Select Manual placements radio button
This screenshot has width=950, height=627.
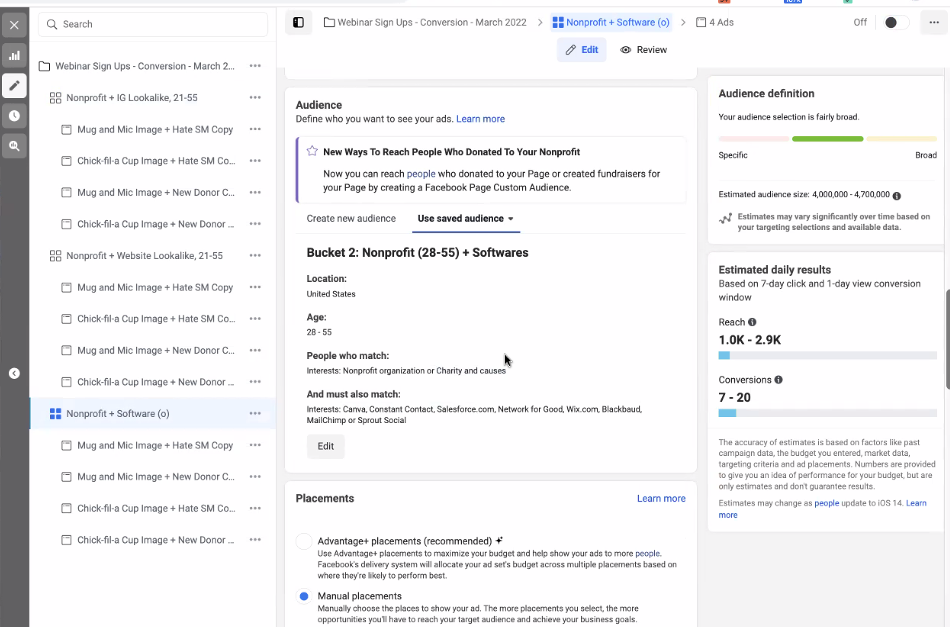pos(304,596)
